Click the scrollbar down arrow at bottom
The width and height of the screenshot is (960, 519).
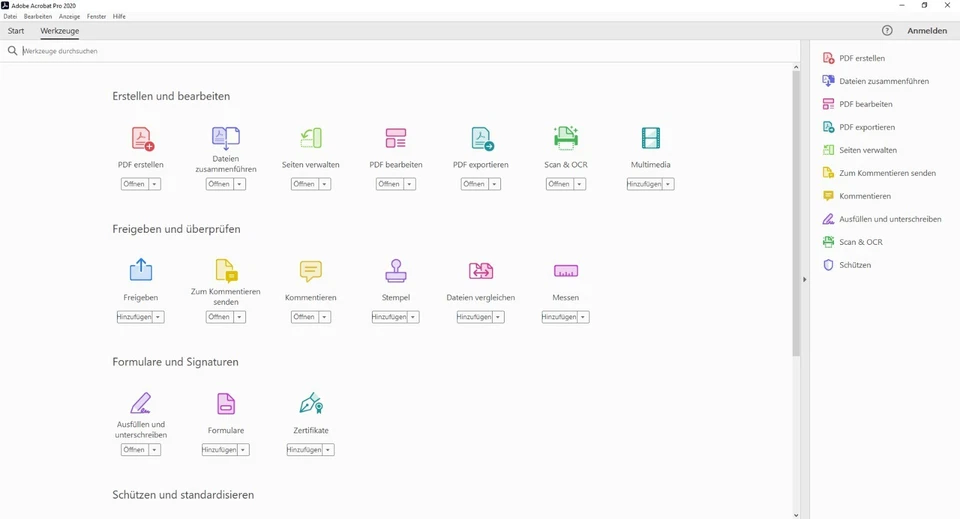[x=796, y=515]
